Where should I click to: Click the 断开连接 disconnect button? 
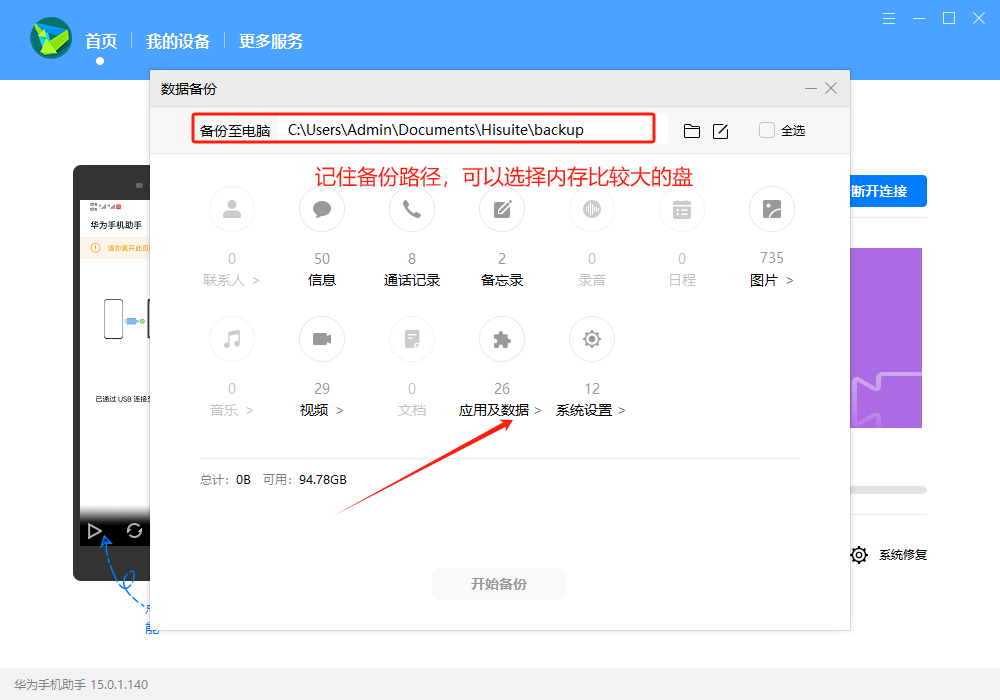tap(888, 191)
